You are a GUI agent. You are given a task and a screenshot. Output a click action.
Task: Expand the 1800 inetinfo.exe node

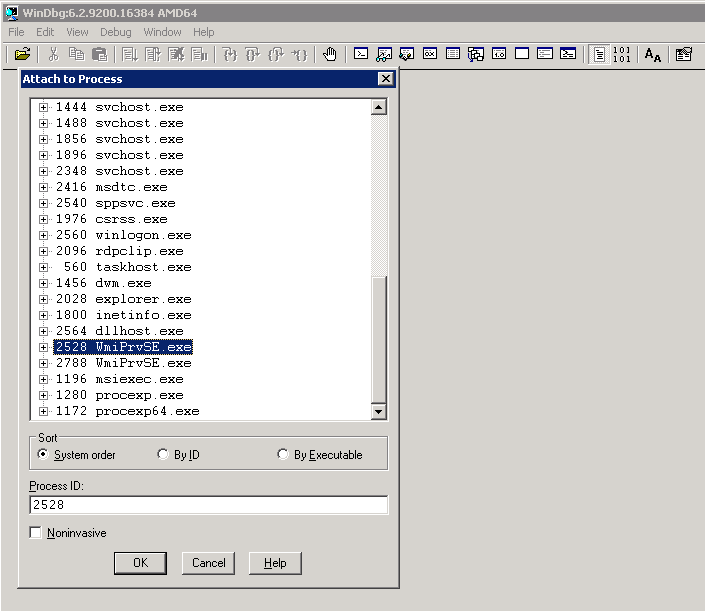(43, 315)
